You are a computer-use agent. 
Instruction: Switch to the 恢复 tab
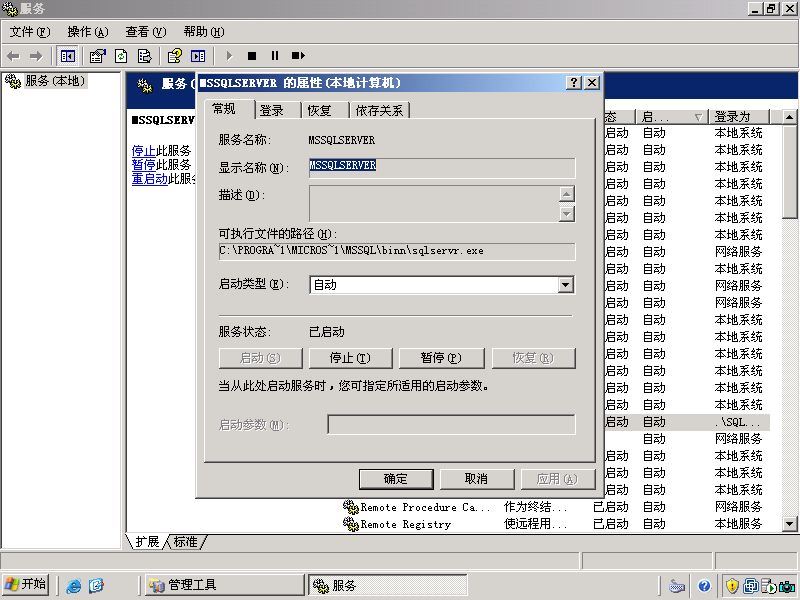click(x=325, y=110)
